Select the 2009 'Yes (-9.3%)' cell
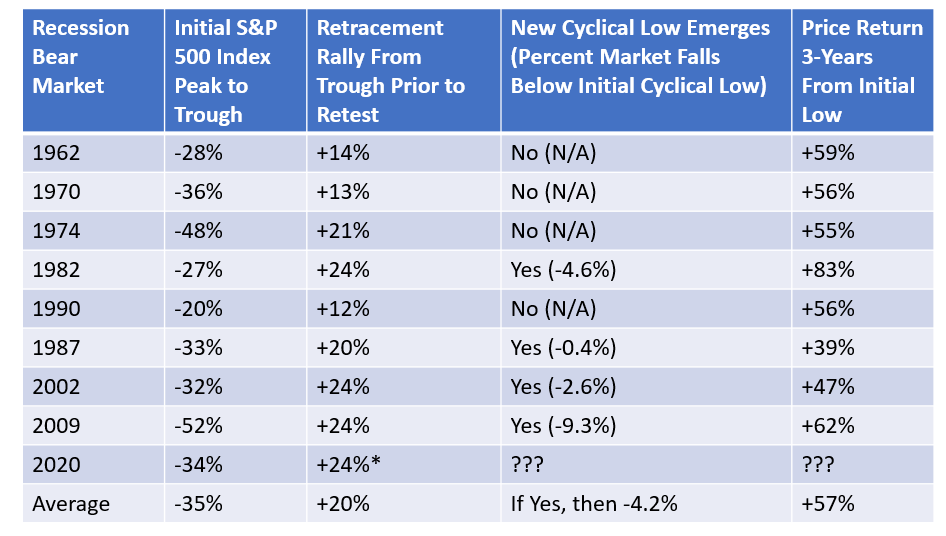This screenshot has height=536, width=946. pyautogui.click(x=563, y=426)
